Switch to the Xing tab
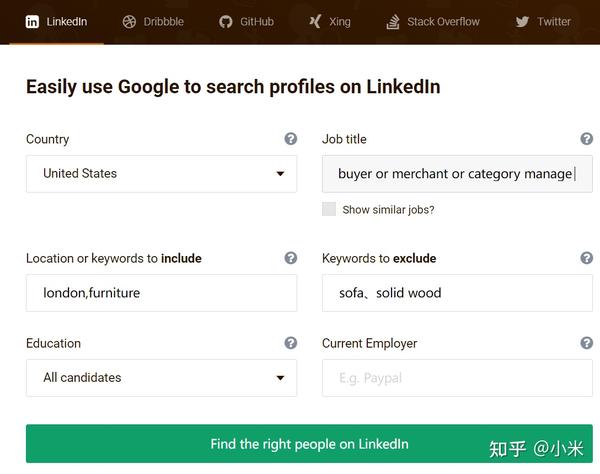Screen dimensions: 600x474 coord(329,22)
